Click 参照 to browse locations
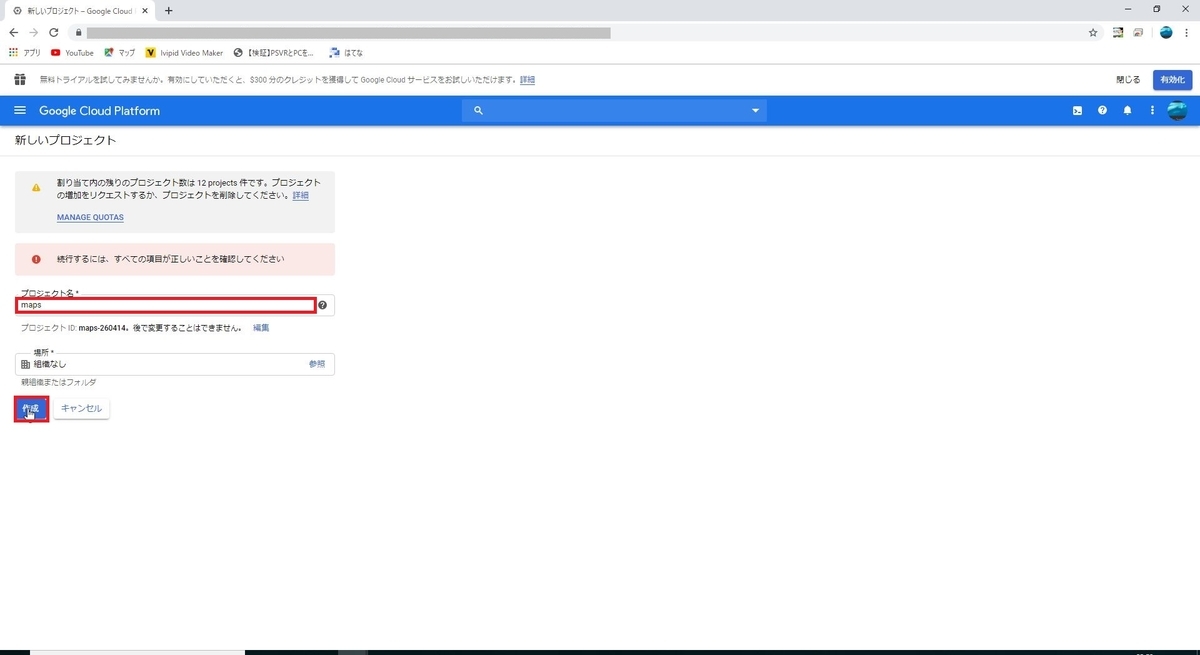The width and height of the screenshot is (1200, 655). [x=317, y=364]
